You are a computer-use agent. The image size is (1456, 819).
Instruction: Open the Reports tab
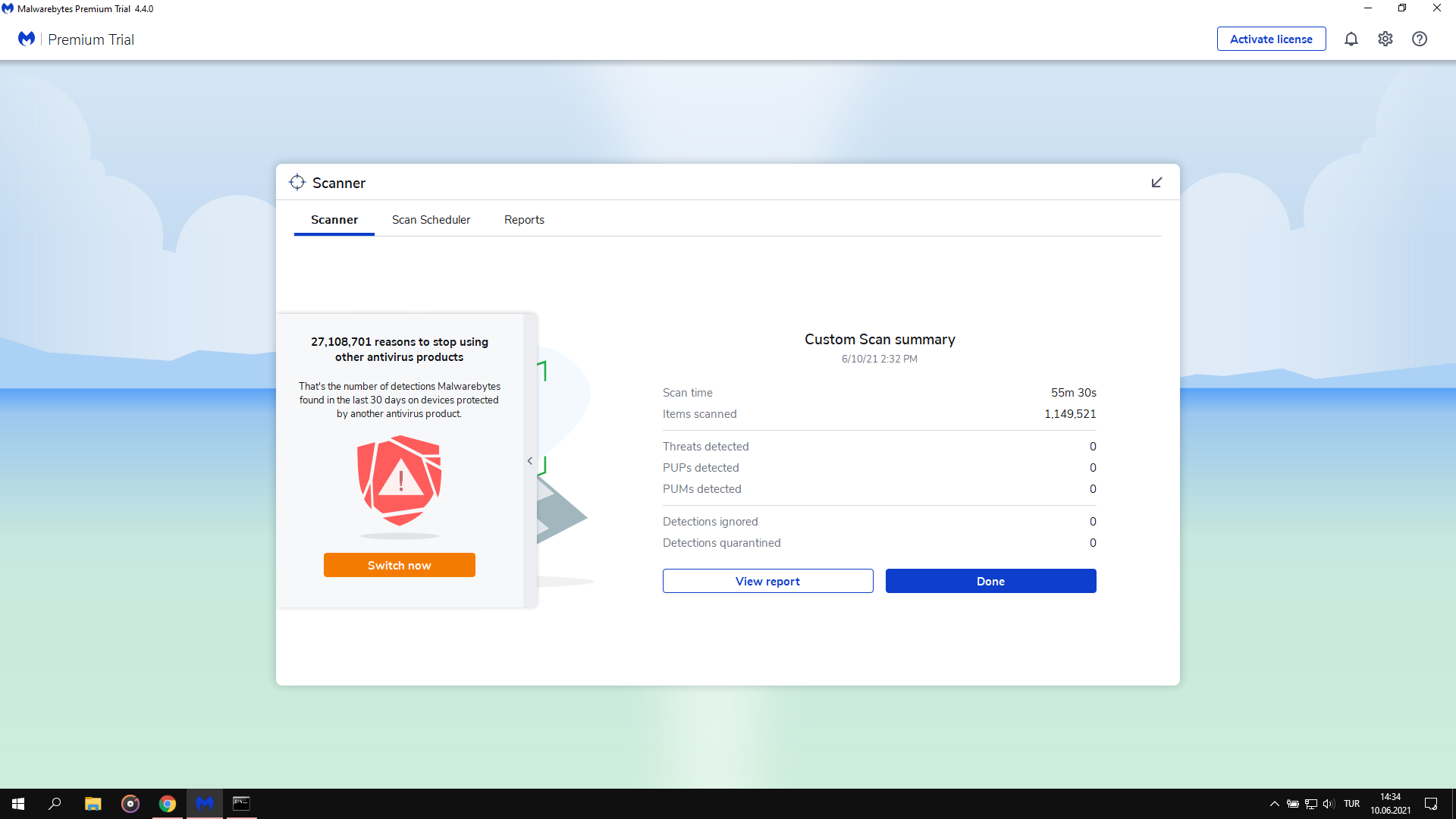[x=524, y=220]
